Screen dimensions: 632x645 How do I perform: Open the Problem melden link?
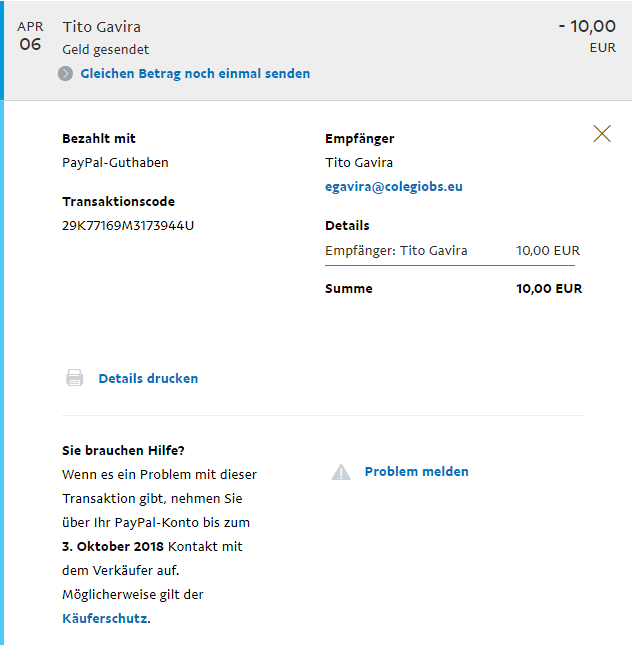click(x=416, y=471)
